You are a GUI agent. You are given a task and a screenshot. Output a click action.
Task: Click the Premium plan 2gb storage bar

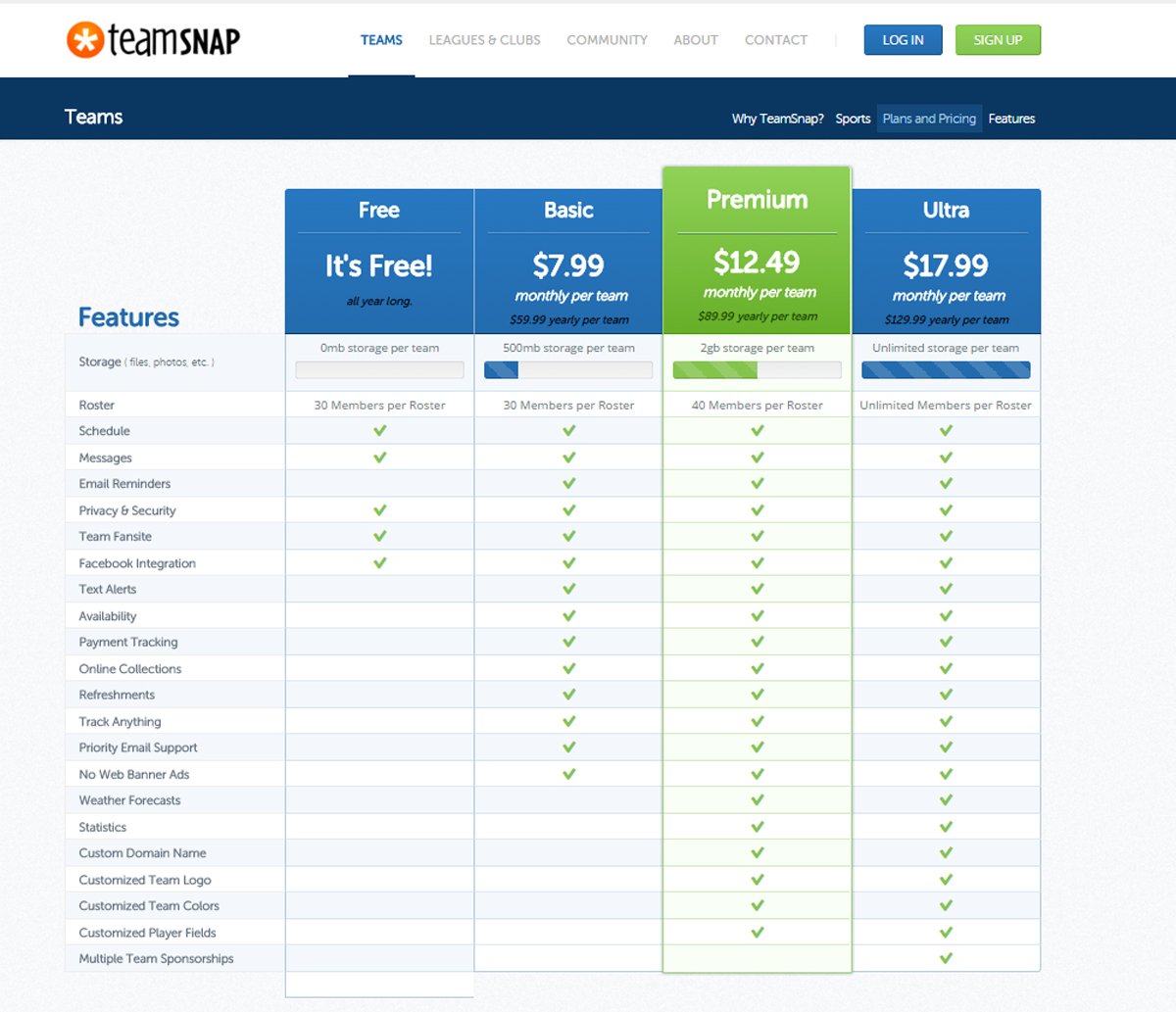point(757,370)
